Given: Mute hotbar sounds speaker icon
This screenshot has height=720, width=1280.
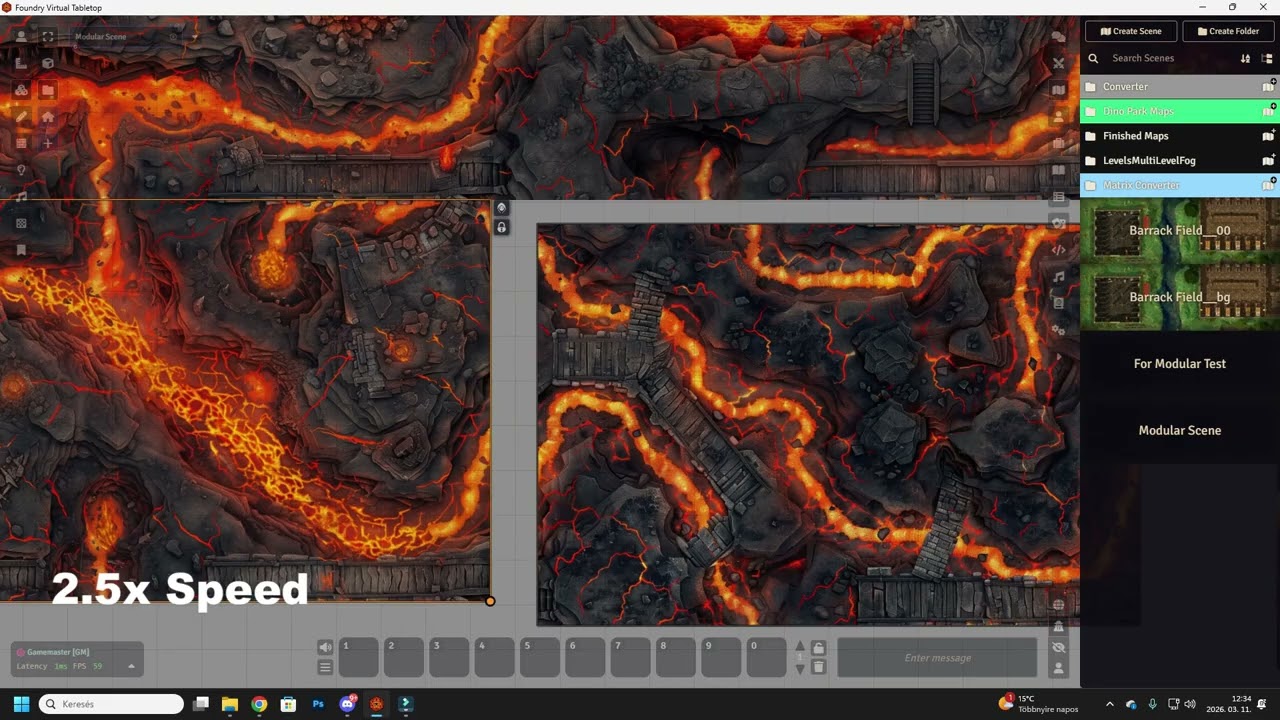Looking at the screenshot, I should click(x=325, y=647).
